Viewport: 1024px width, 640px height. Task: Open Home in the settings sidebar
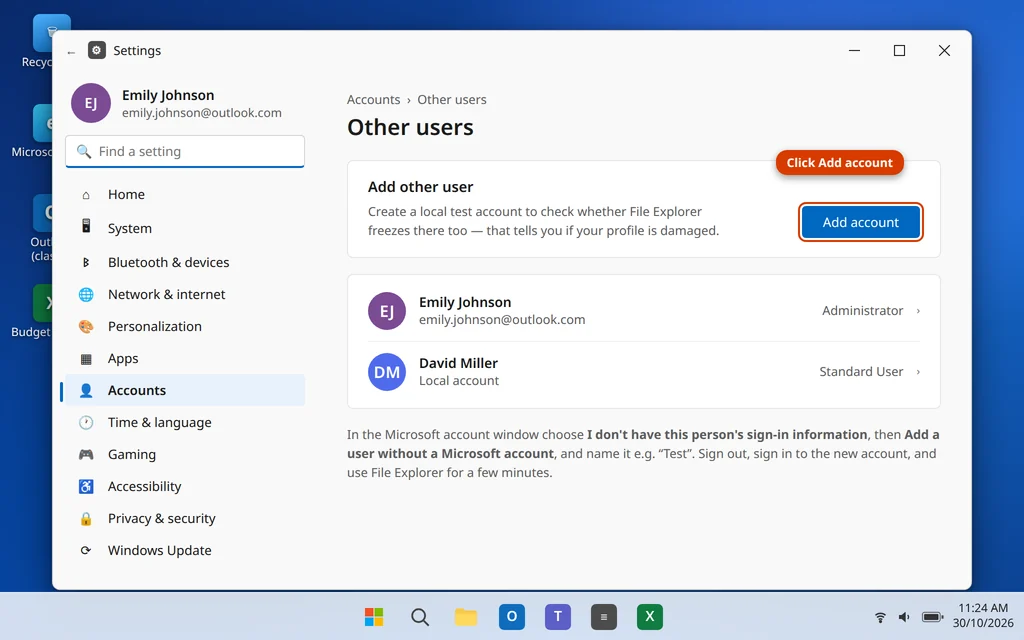point(185,195)
